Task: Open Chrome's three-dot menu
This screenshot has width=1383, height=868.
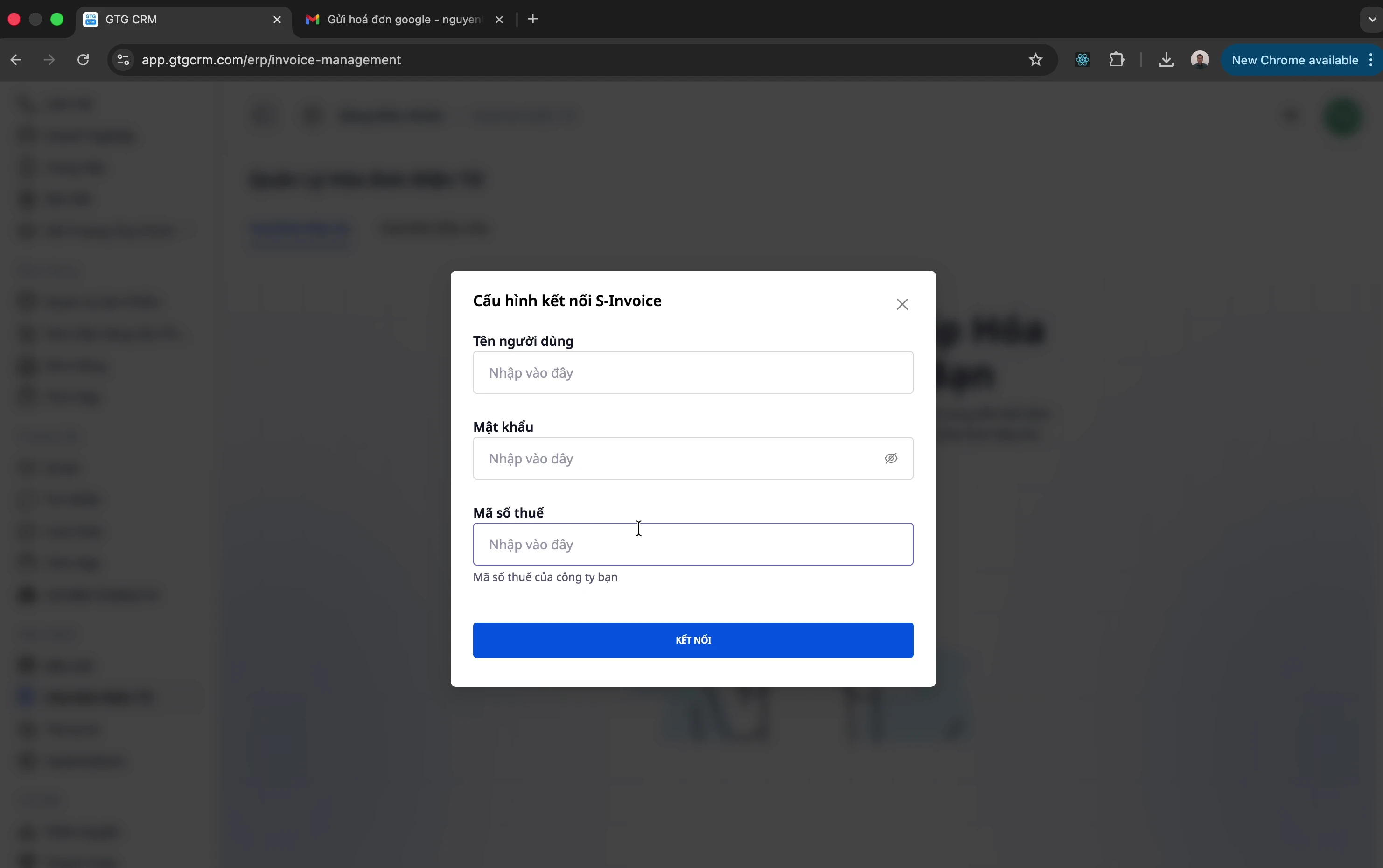Action: tap(1370, 60)
